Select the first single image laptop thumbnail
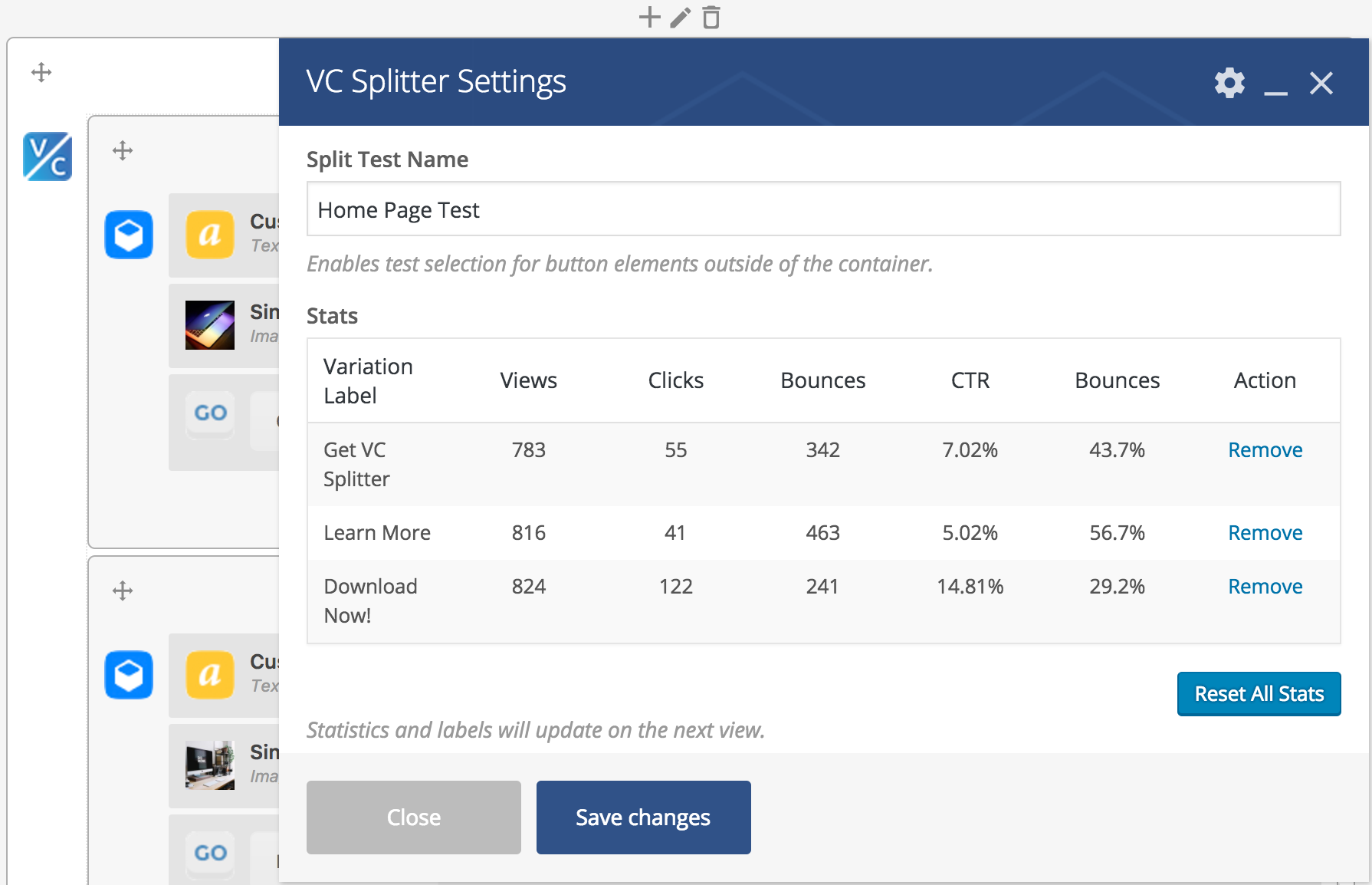The image size is (1372, 885). 210,325
